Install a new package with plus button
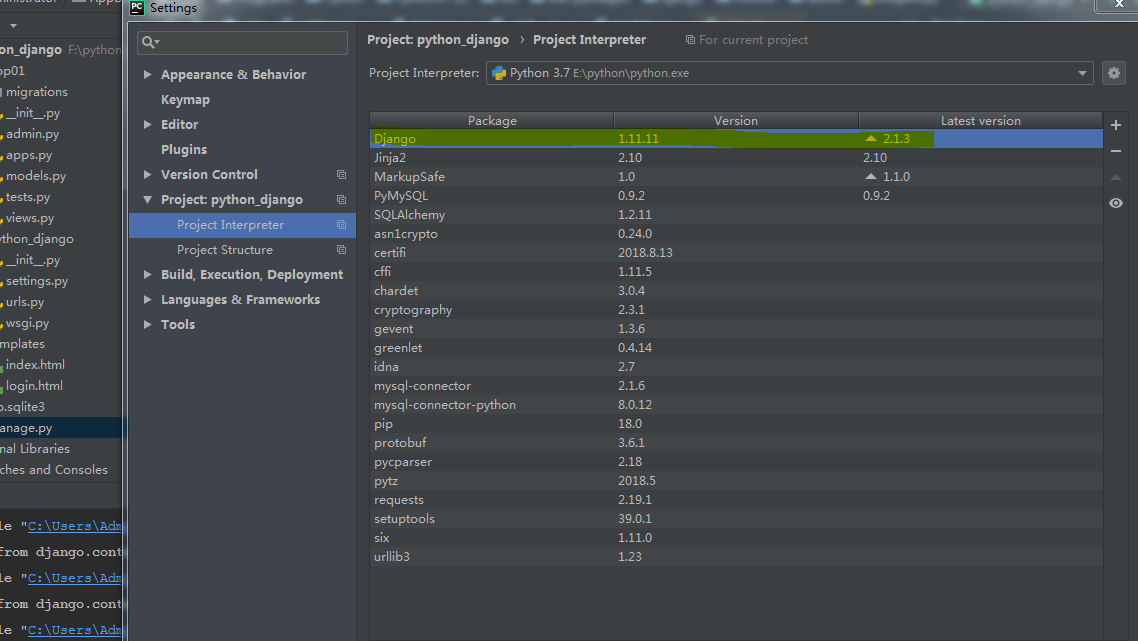Image resolution: width=1138 pixels, height=641 pixels. [1116, 125]
